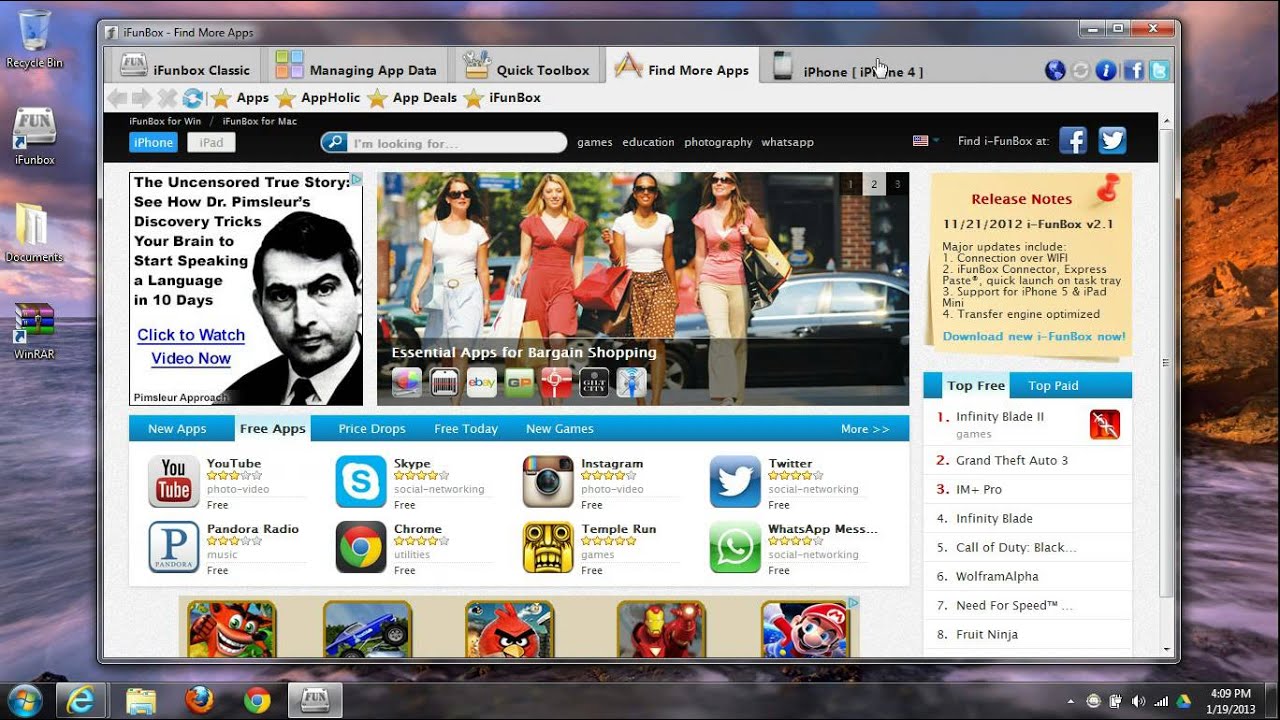The width and height of the screenshot is (1280, 720).
Task: Open WolframAlpha in the Top Free list
Action: (997, 576)
